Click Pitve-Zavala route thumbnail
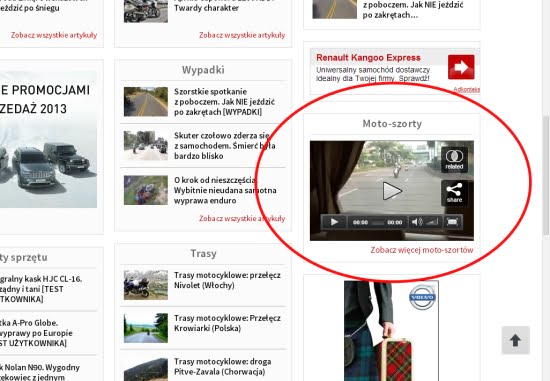The image size is (550, 381). (146, 369)
